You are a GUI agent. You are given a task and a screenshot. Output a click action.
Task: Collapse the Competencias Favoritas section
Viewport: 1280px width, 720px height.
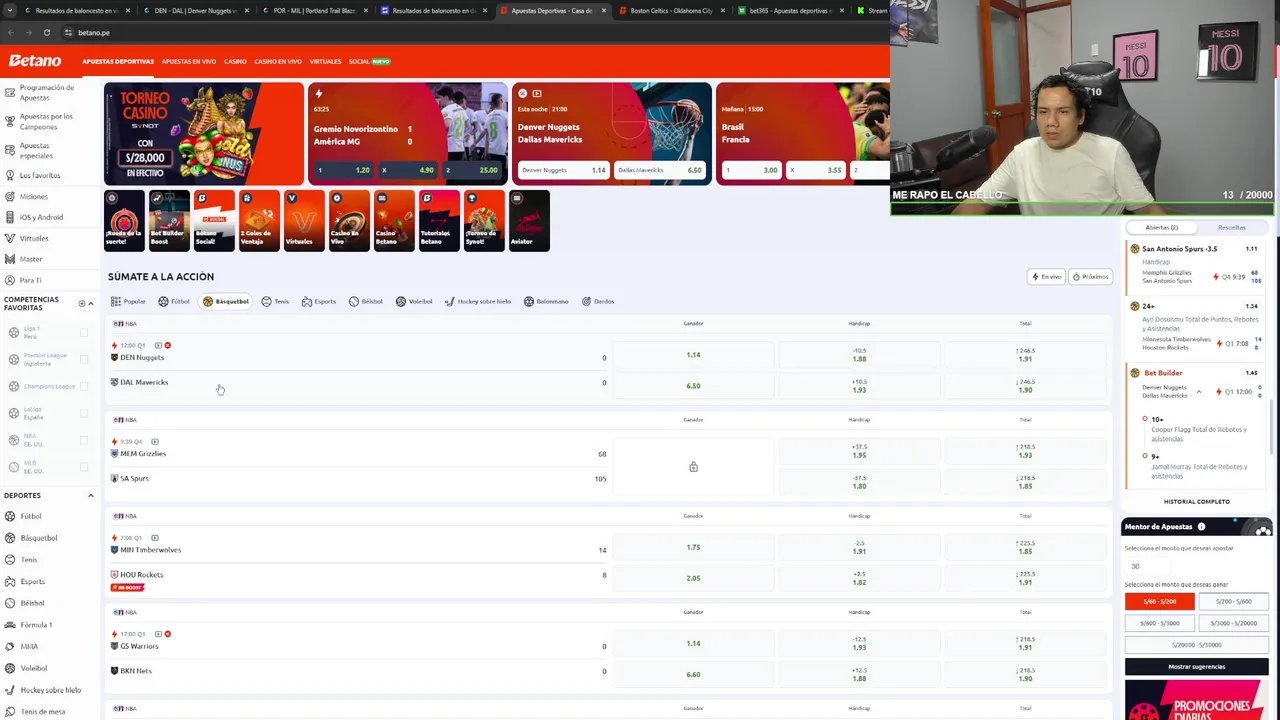[x=90, y=303]
